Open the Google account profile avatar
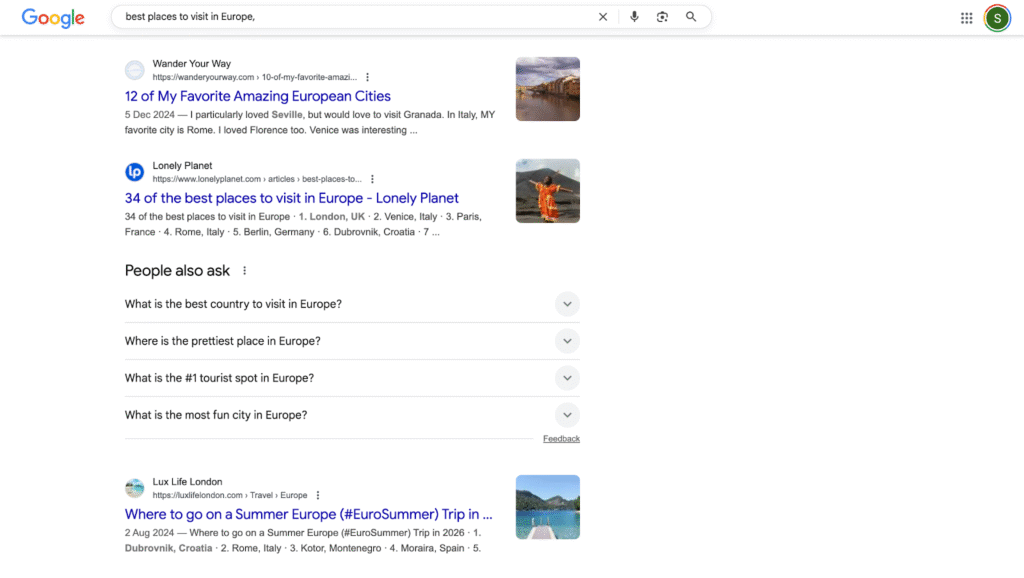The height and width of the screenshot is (578, 1024). (997, 18)
